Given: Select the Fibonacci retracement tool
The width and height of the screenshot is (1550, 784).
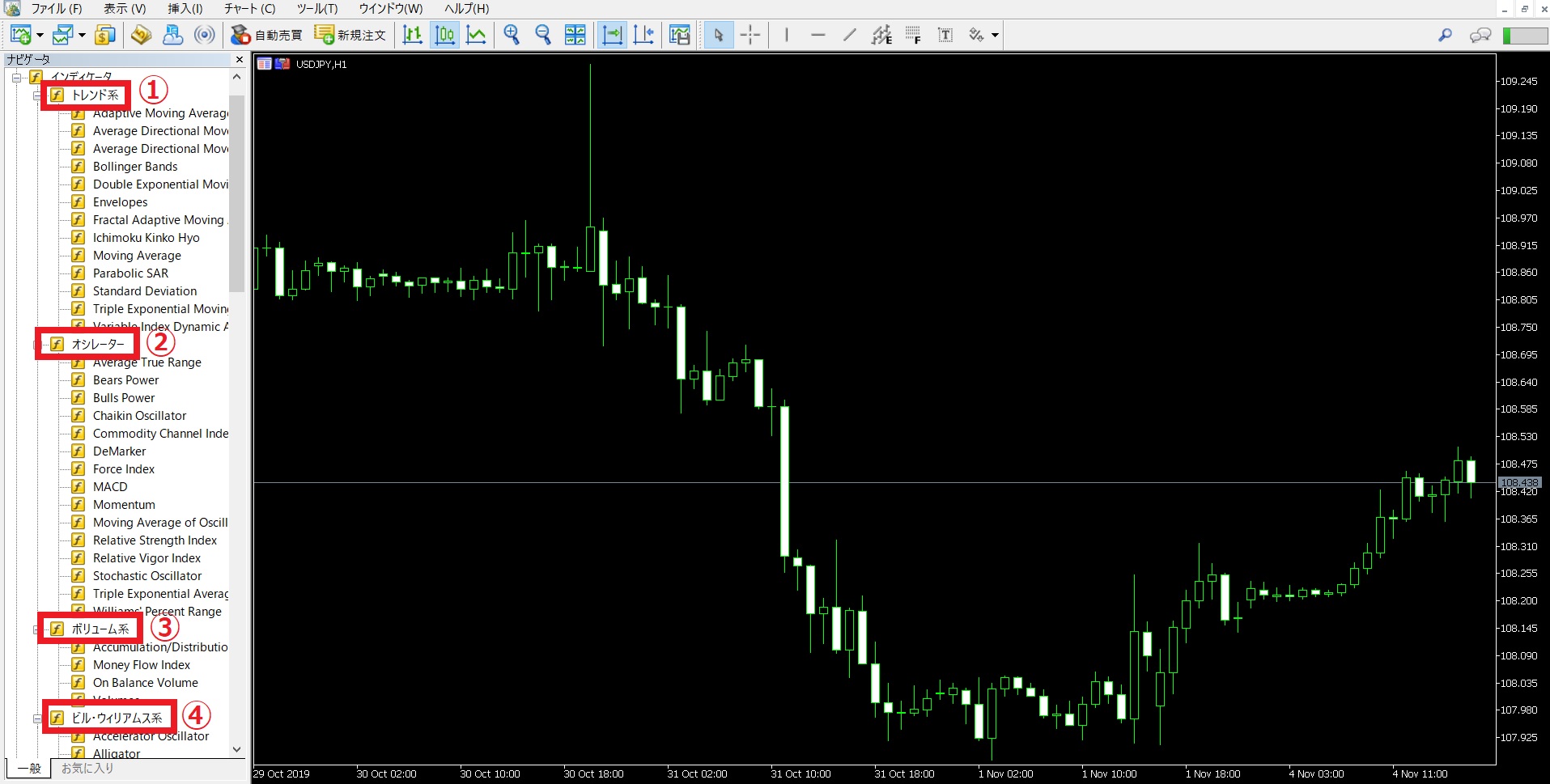Looking at the screenshot, I should pos(913,35).
